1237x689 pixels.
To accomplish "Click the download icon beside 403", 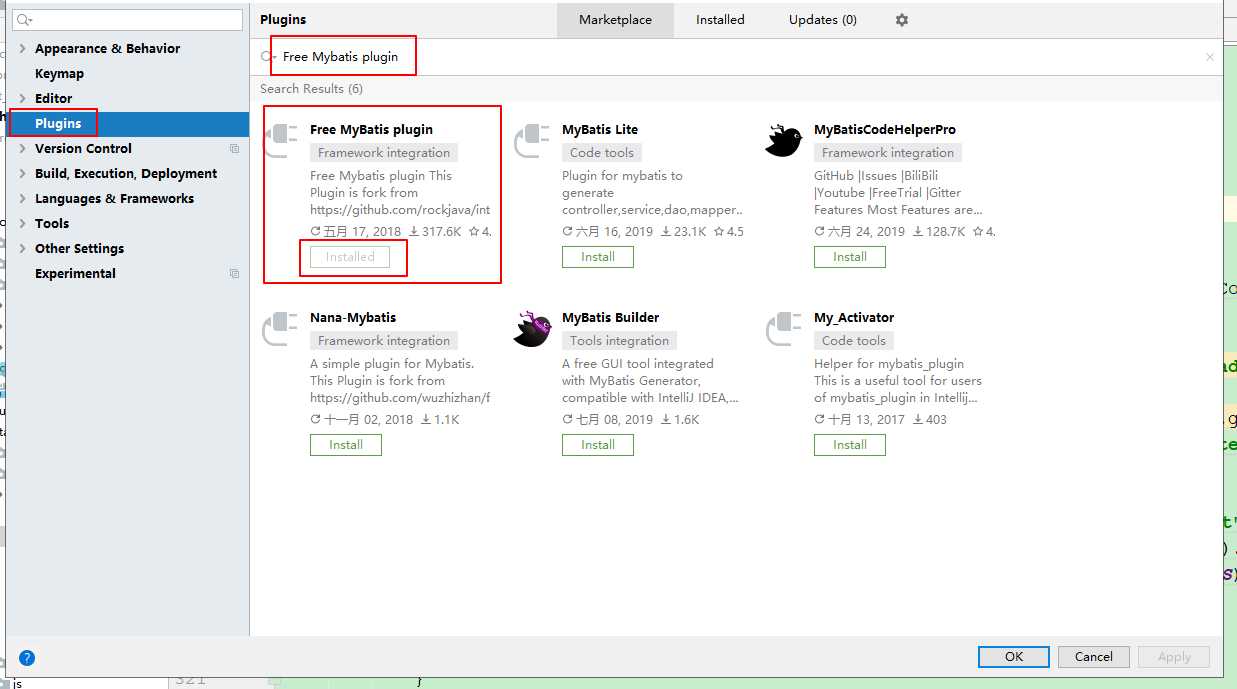I will click(917, 420).
